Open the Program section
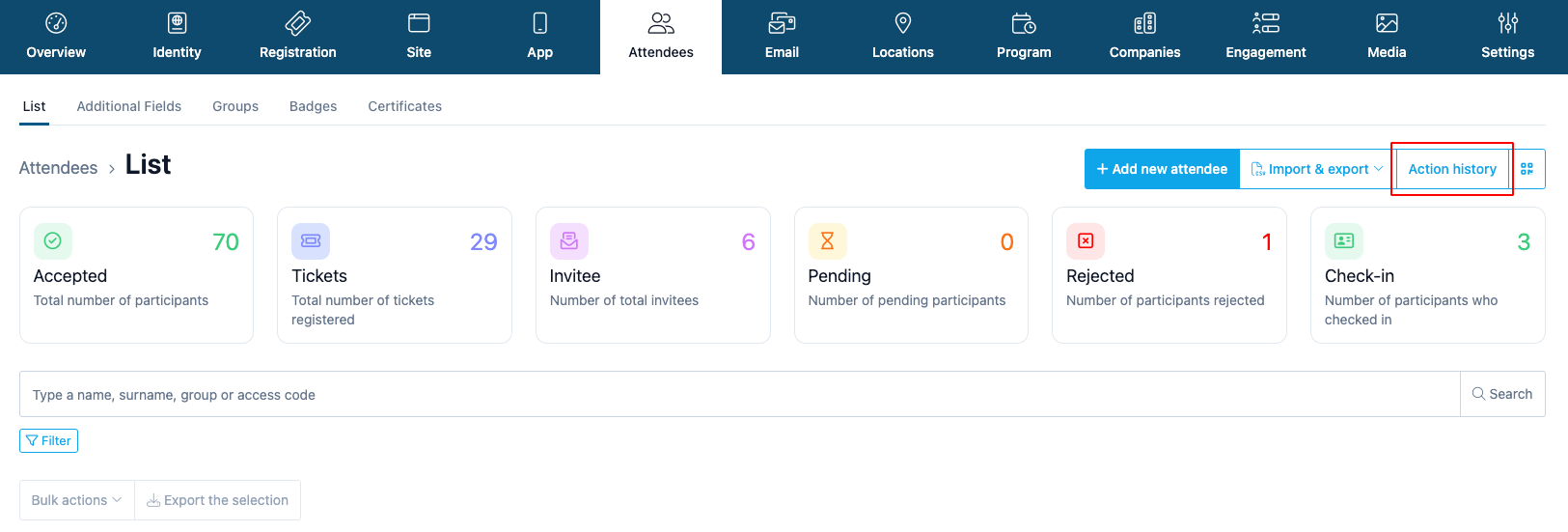This screenshot has width=1568, height=532. coord(1024,37)
